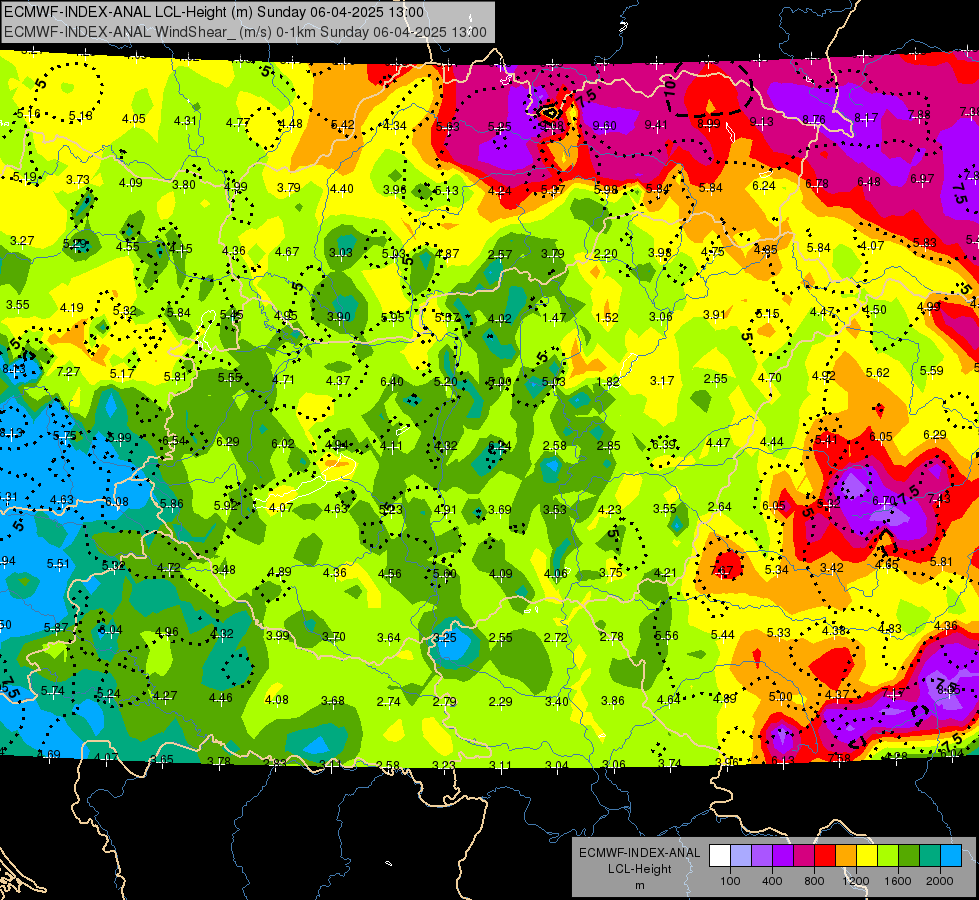Click wind shear value 5.59
Viewport: 979px width, 900px height.
932,371
